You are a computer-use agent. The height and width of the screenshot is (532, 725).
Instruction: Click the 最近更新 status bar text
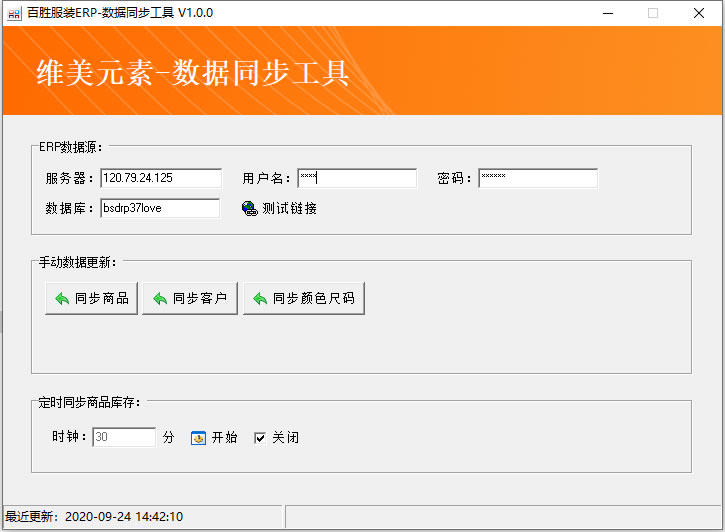point(94,517)
